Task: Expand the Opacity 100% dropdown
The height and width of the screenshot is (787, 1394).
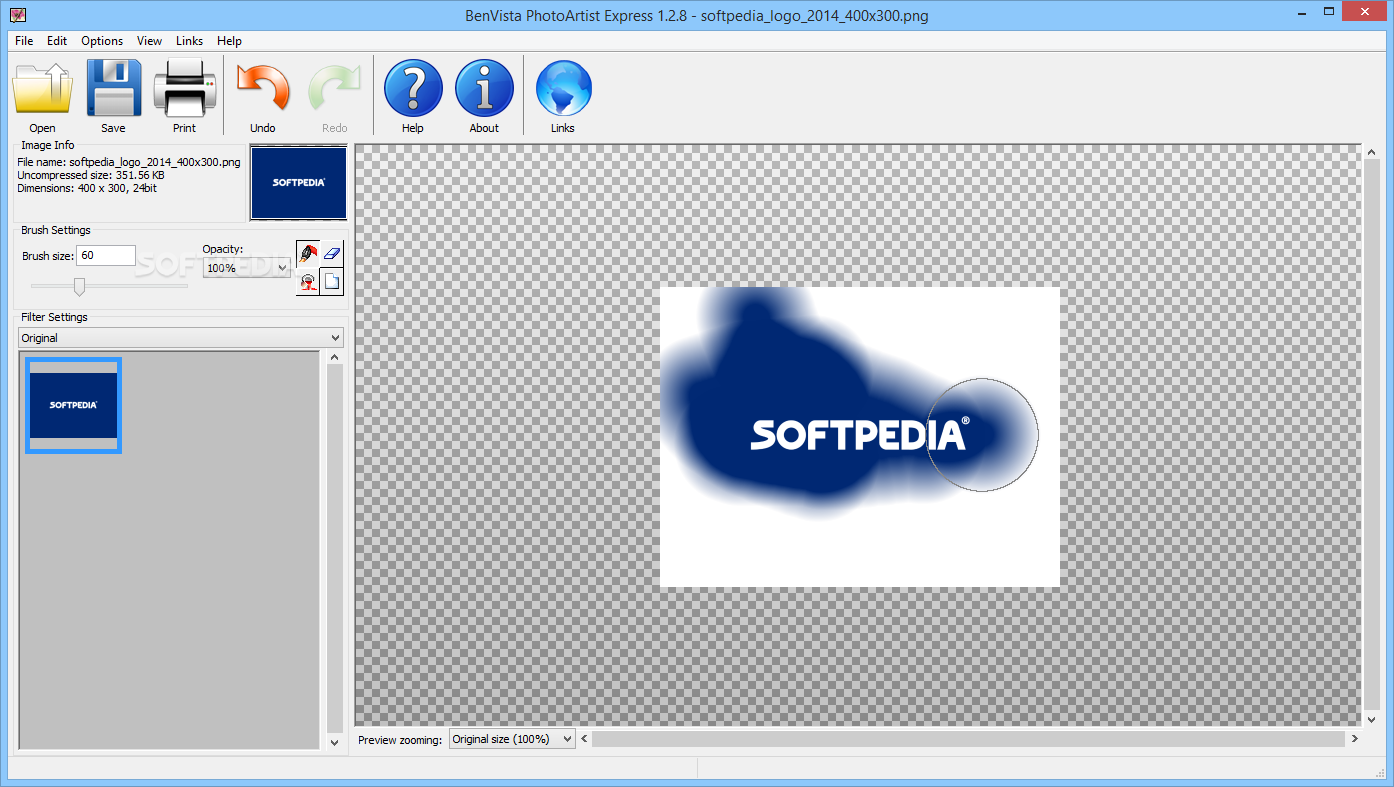Action: (246, 268)
